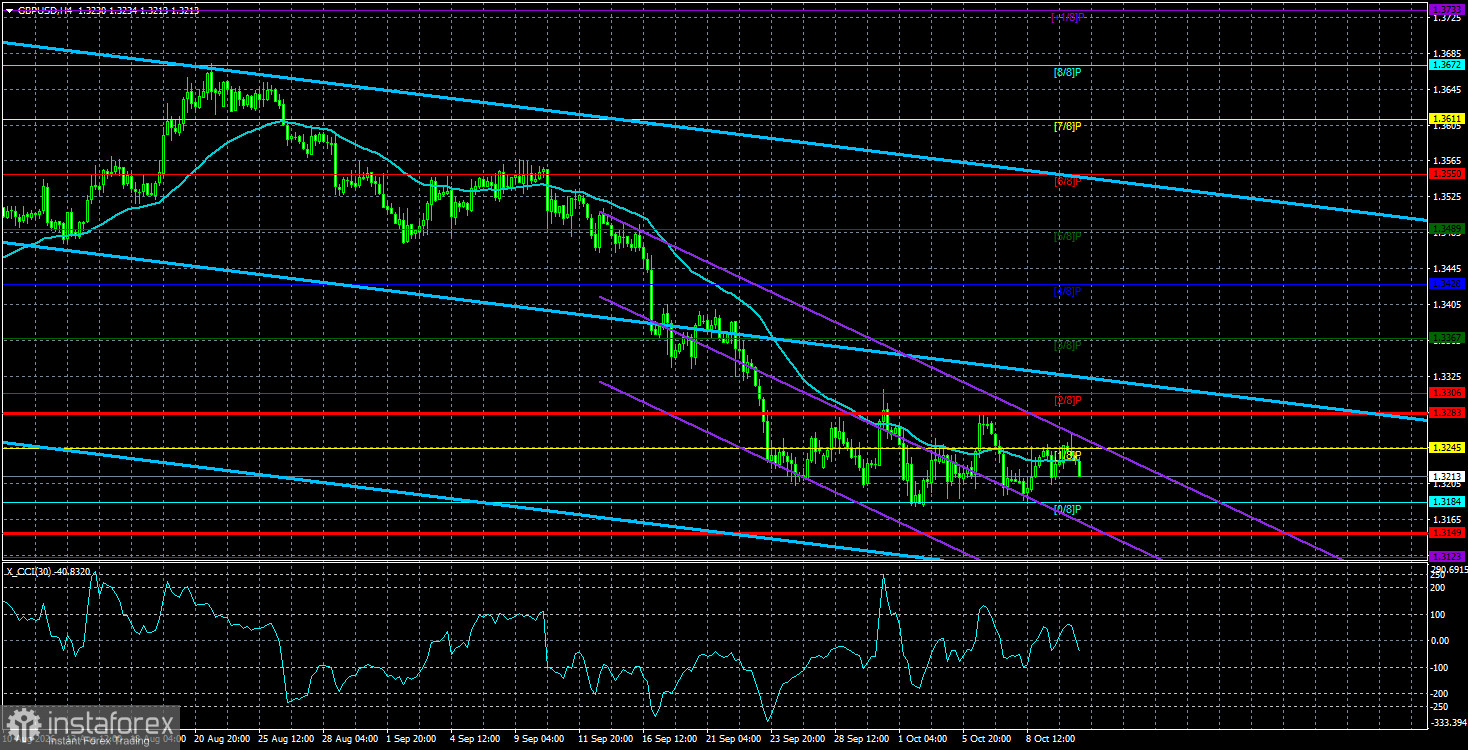Click the red 1.3149 price level tag
Viewport: 1468px width, 750px height.
tap(1447, 533)
